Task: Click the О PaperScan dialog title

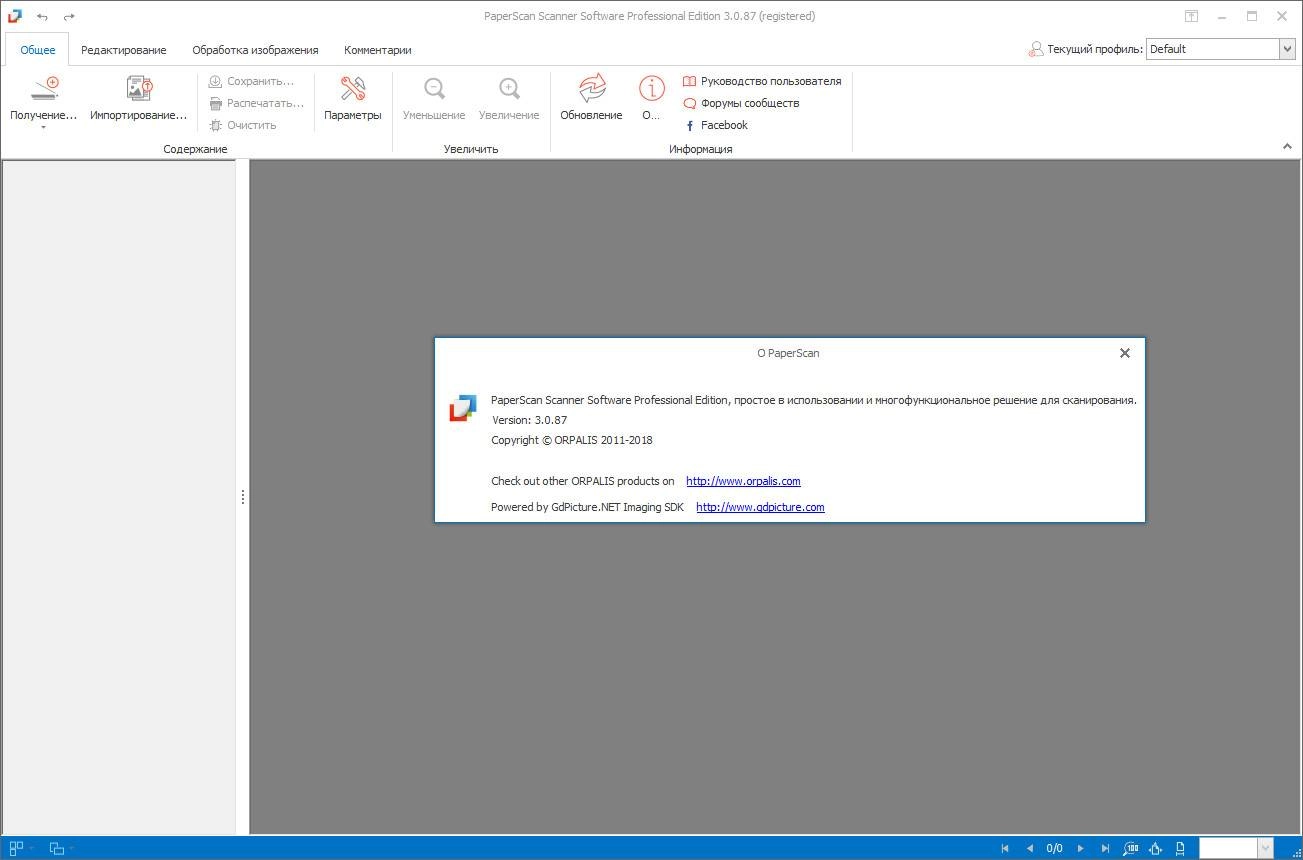Action: point(788,353)
